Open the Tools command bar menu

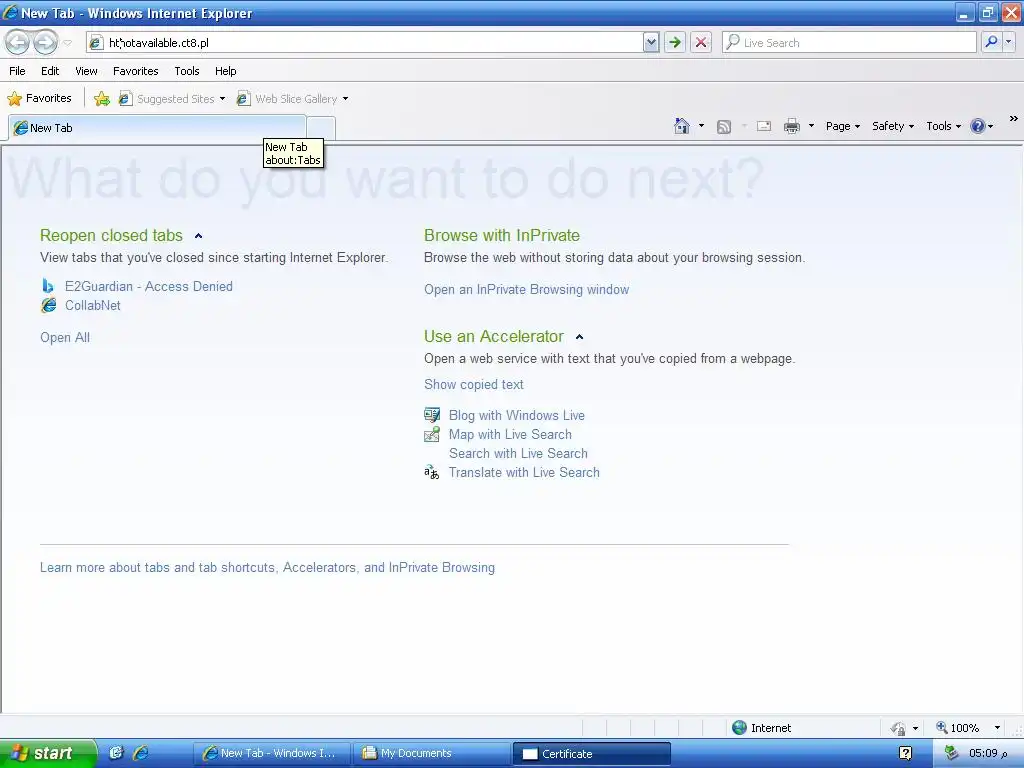[944, 126]
